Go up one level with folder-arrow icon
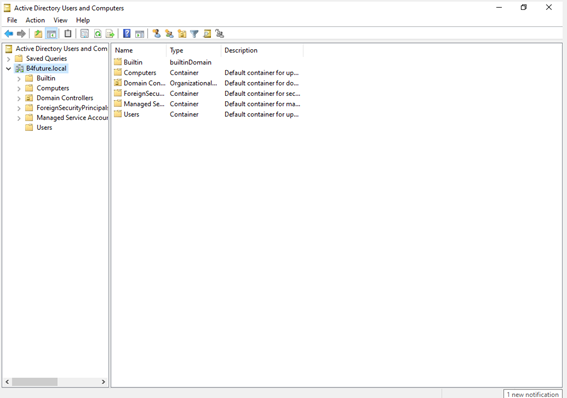The width and height of the screenshot is (567, 398). coord(38,34)
